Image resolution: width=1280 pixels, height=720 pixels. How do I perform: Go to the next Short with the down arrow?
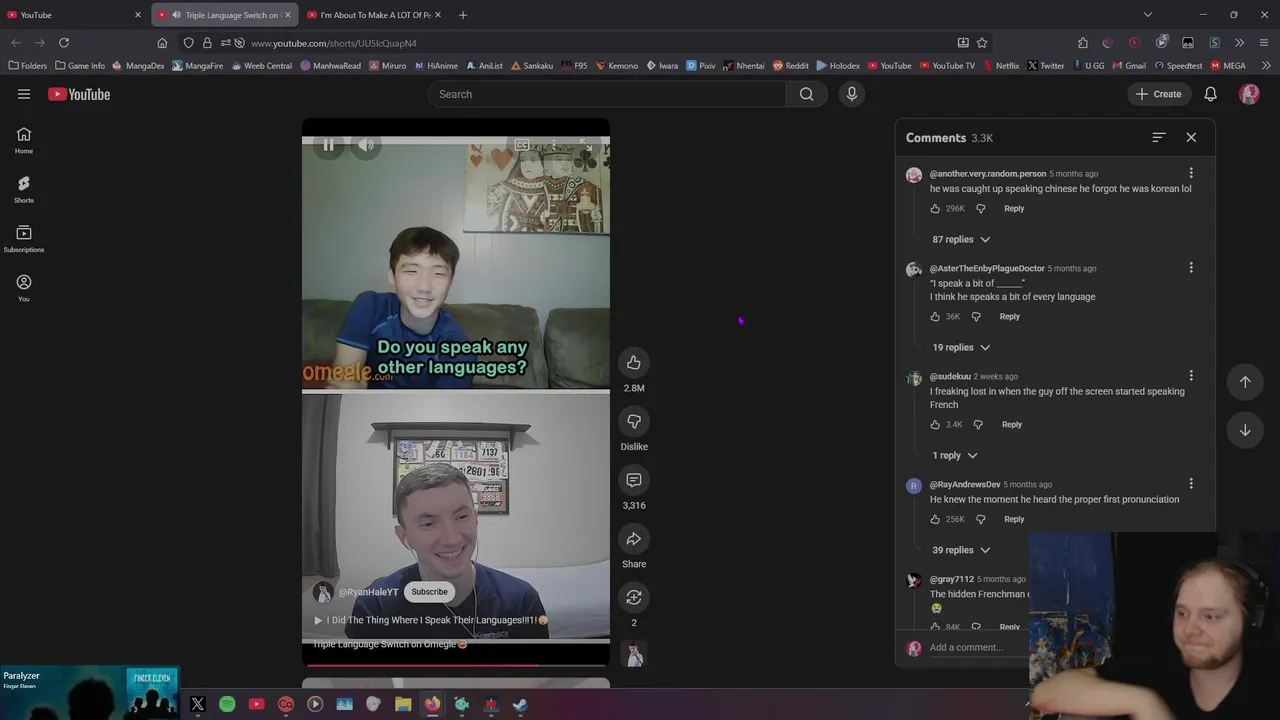(1245, 431)
